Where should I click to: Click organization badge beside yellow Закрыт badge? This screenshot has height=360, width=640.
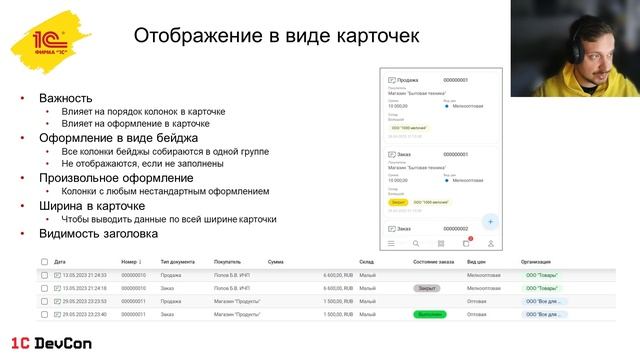[x=431, y=202]
